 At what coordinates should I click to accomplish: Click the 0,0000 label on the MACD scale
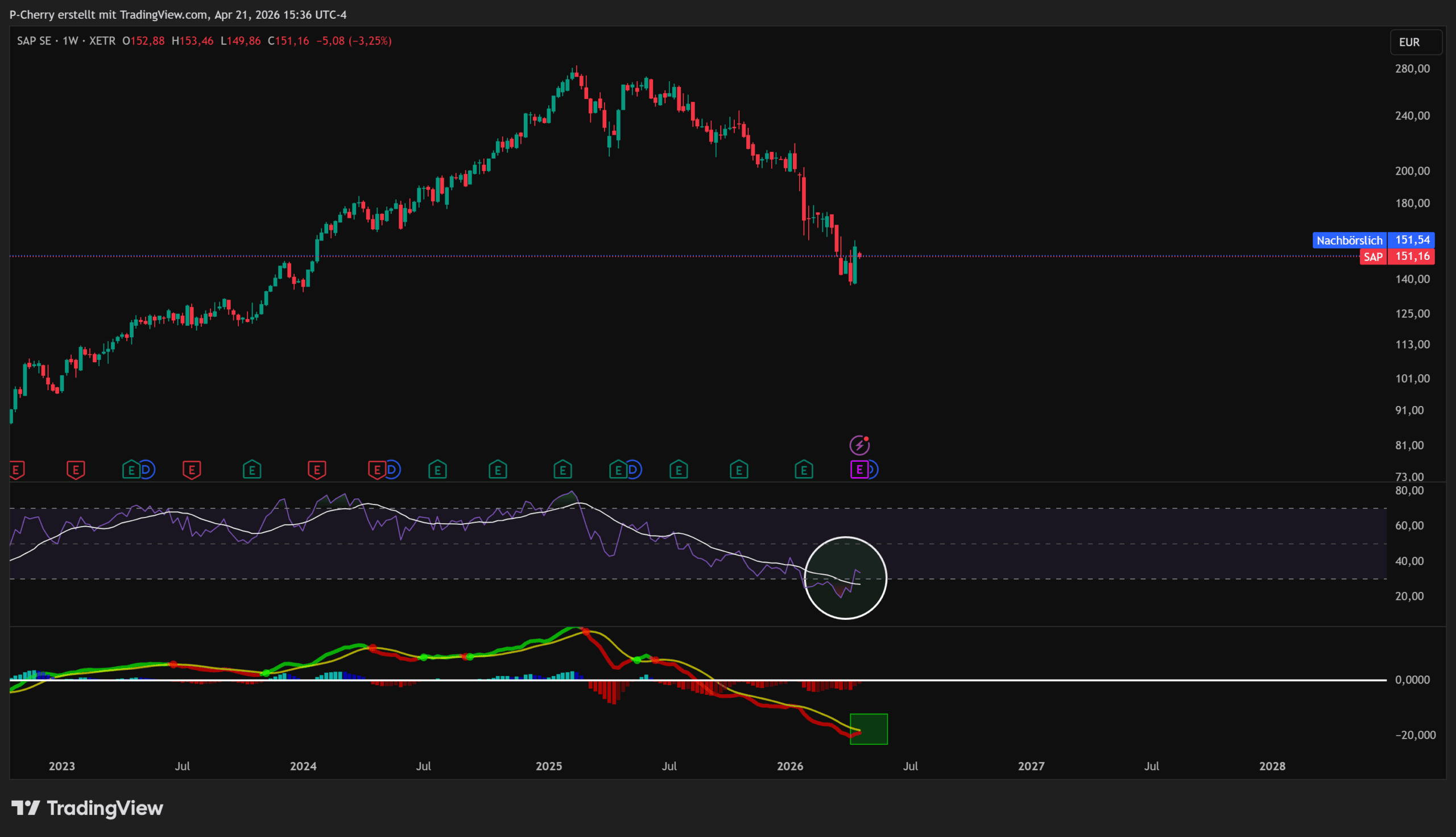[1412, 679]
